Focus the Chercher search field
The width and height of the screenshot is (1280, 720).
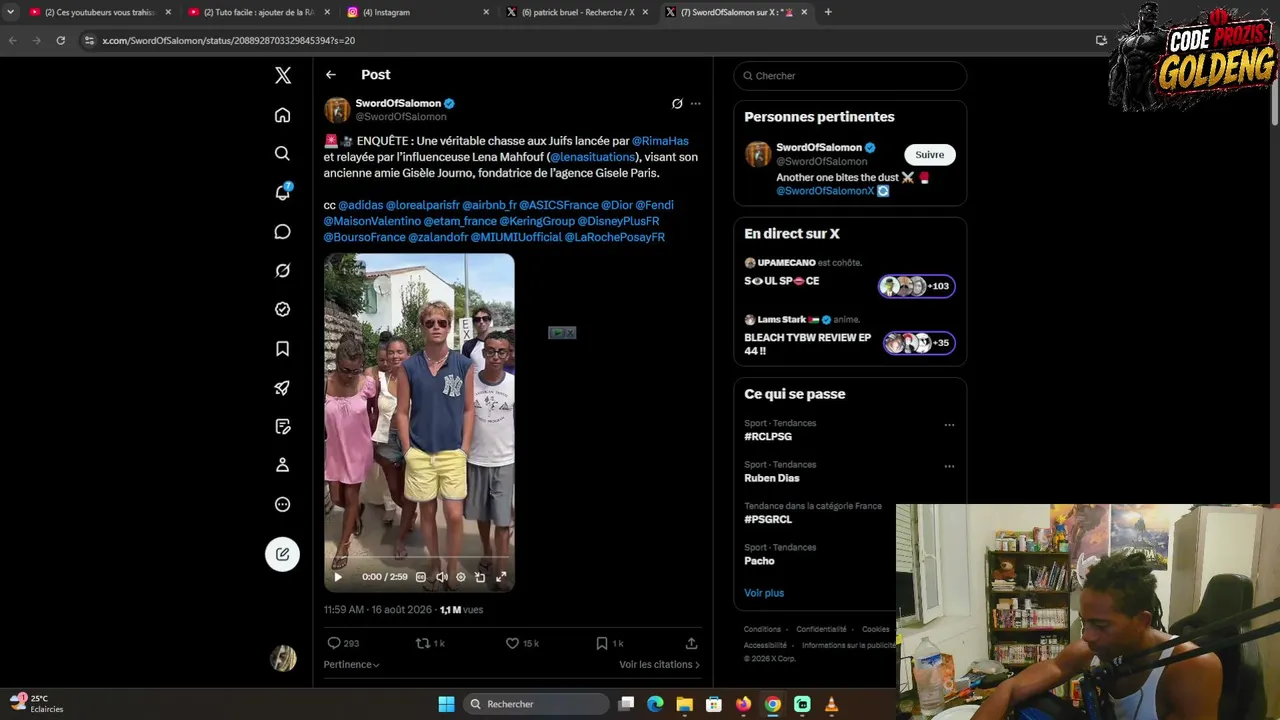(850, 76)
